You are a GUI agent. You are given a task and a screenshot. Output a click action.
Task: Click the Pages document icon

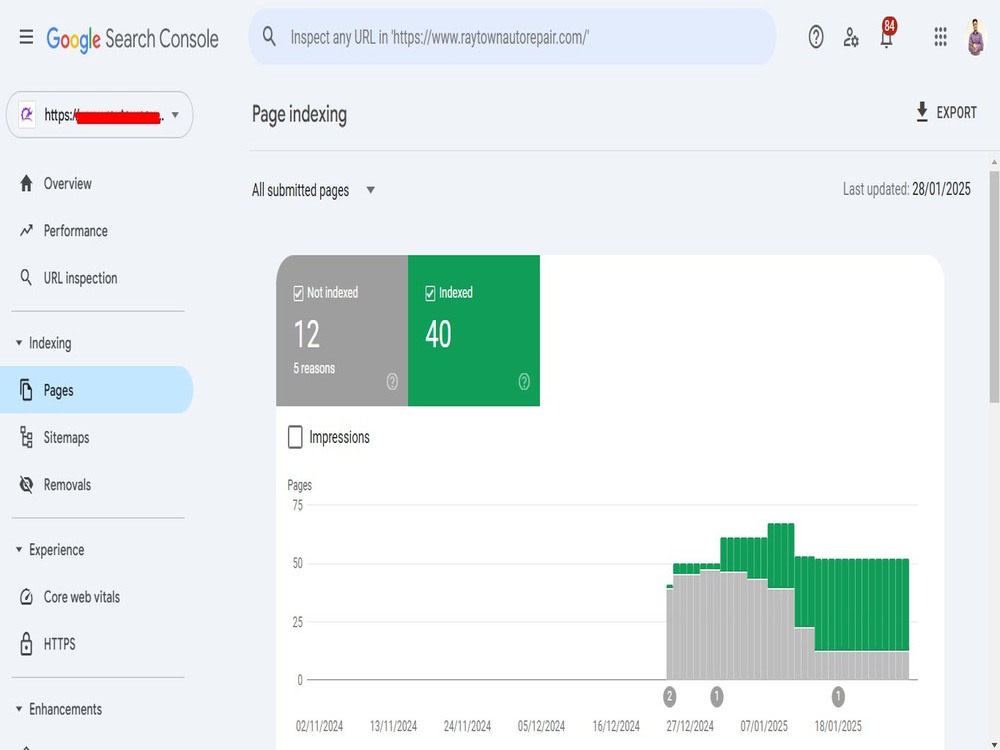[26, 390]
